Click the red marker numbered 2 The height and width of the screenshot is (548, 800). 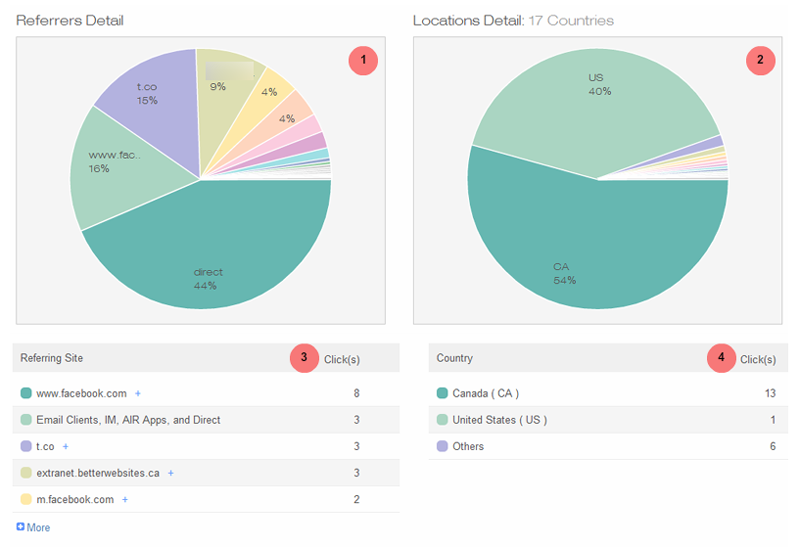point(760,60)
